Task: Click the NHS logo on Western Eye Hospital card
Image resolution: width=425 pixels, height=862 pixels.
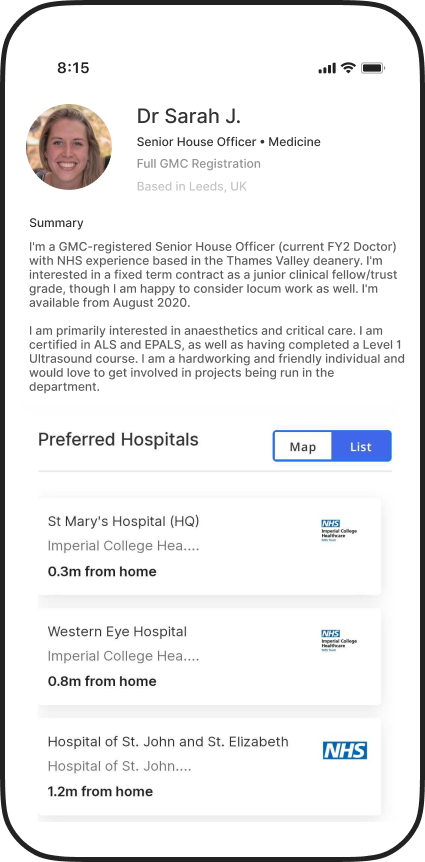Action: coord(339,640)
